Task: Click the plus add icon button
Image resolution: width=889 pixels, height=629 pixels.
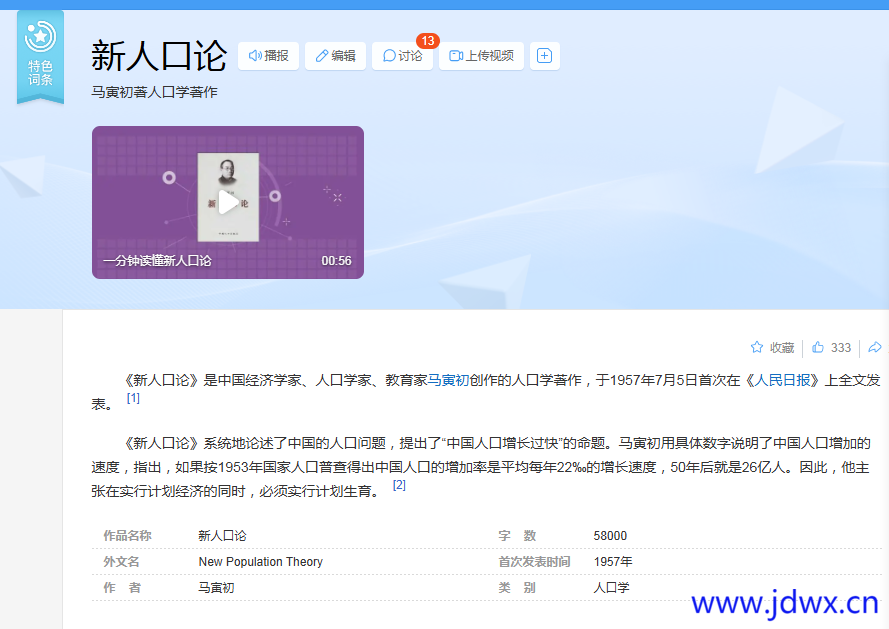Action: [x=544, y=56]
